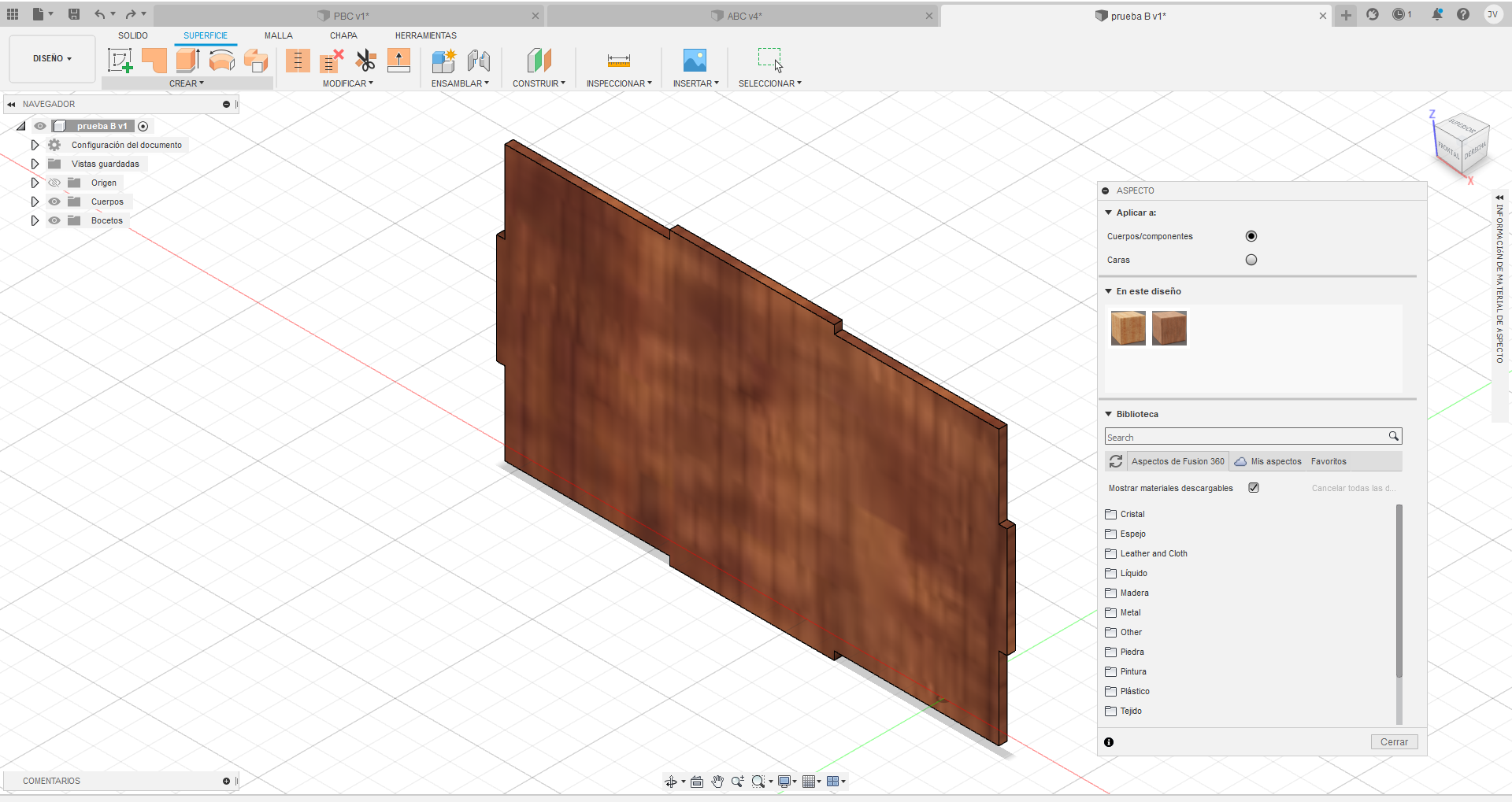1512x802 pixels.
Task: Click the Offset Plane icon in Construir
Action: click(539, 61)
